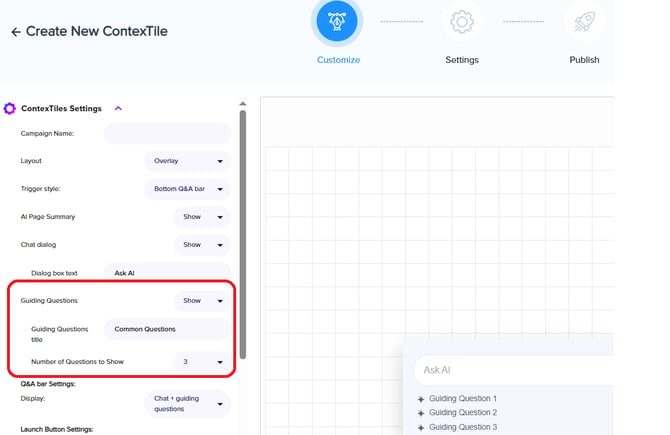Go to the Publish rocket icon

point(584,21)
